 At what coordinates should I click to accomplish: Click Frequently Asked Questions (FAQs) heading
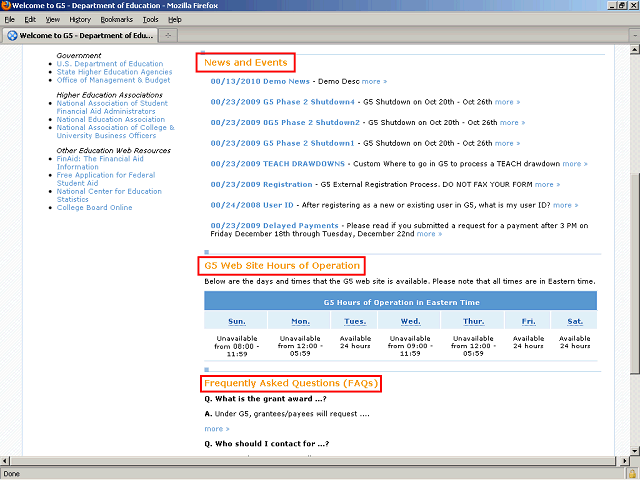tap(291, 383)
